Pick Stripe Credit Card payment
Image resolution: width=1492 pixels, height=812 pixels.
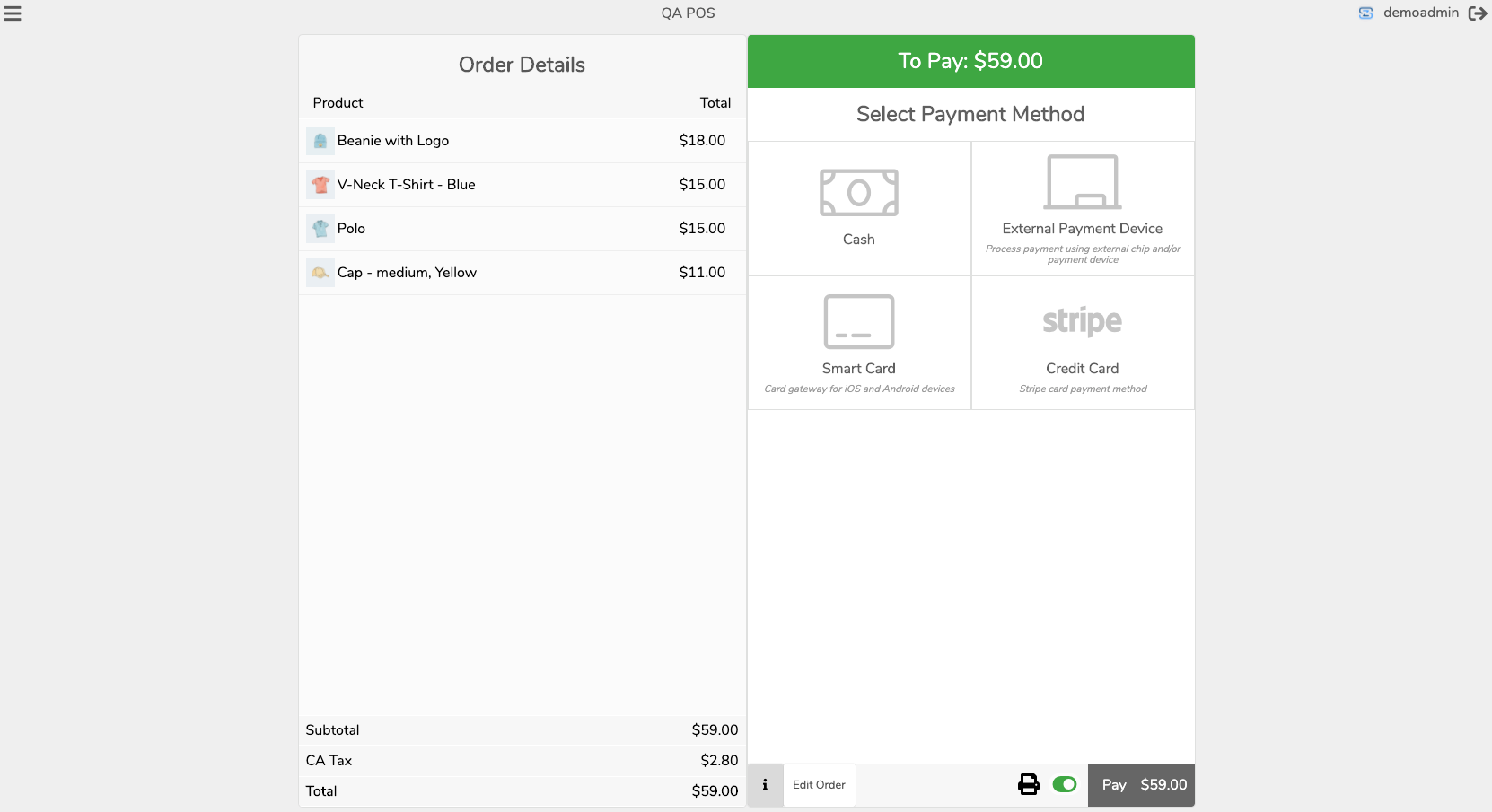point(1083,343)
